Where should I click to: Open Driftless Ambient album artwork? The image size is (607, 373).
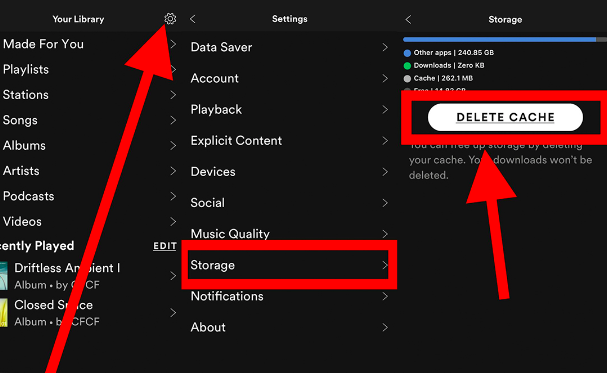(4, 276)
